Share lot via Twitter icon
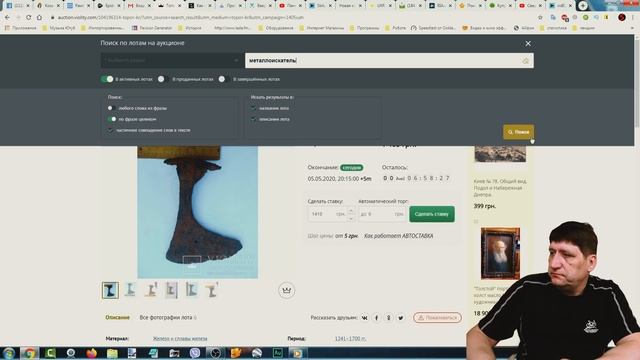 click(x=401, y=318)
